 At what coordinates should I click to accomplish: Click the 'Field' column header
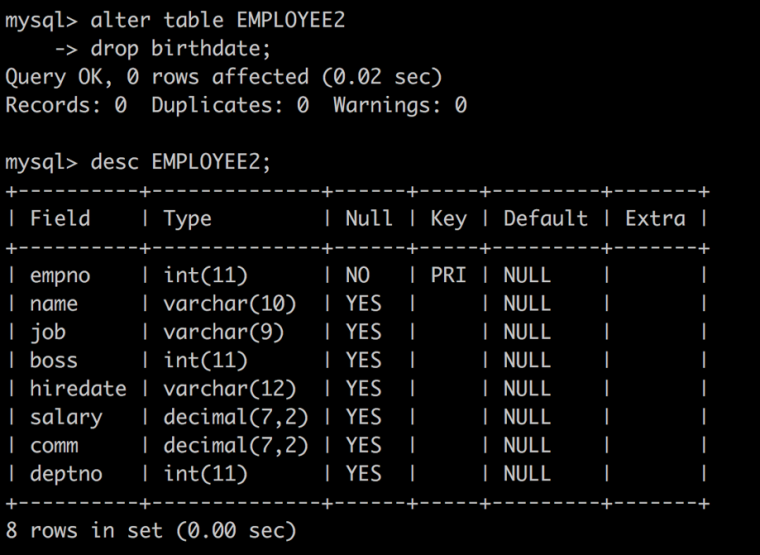click(60, 219)
